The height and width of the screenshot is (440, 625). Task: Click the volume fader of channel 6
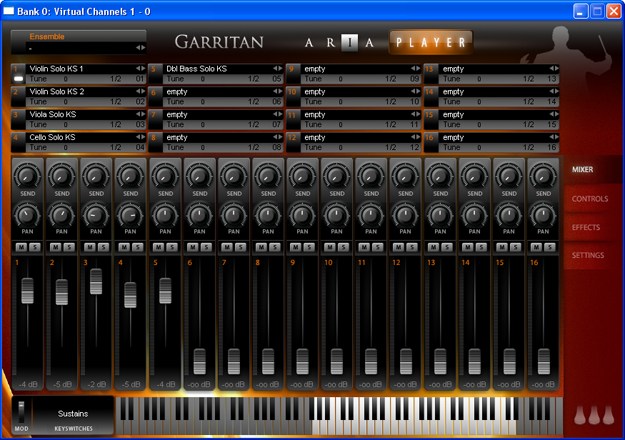[x=199, y=362]
